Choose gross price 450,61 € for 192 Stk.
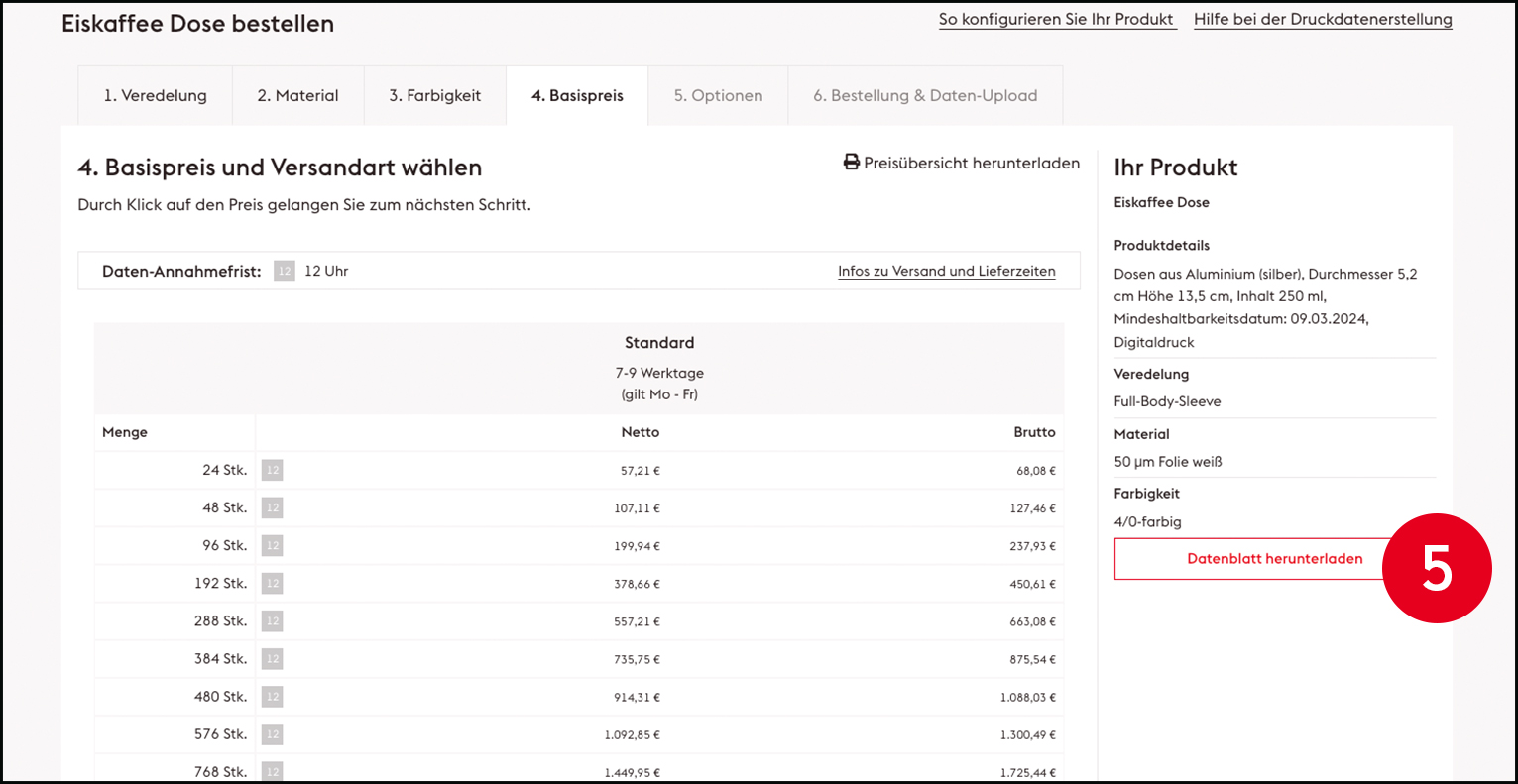The height and width of the screenshot is (784, 1518). 1033,584
